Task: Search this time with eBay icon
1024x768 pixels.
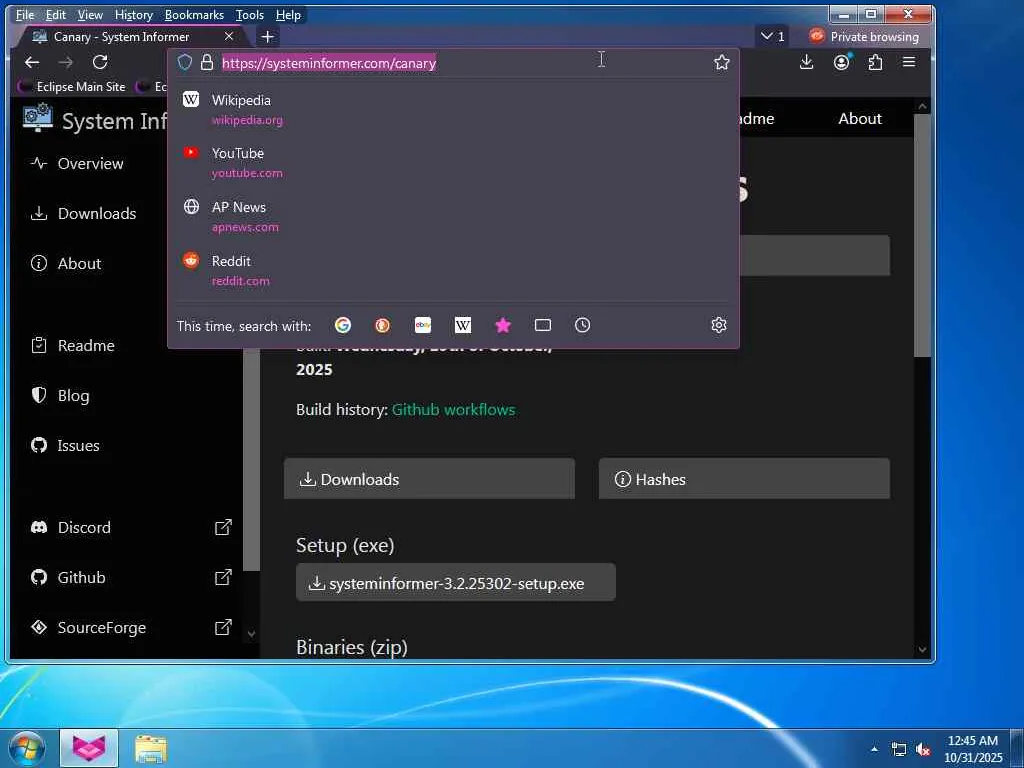Action: (423, 325)
